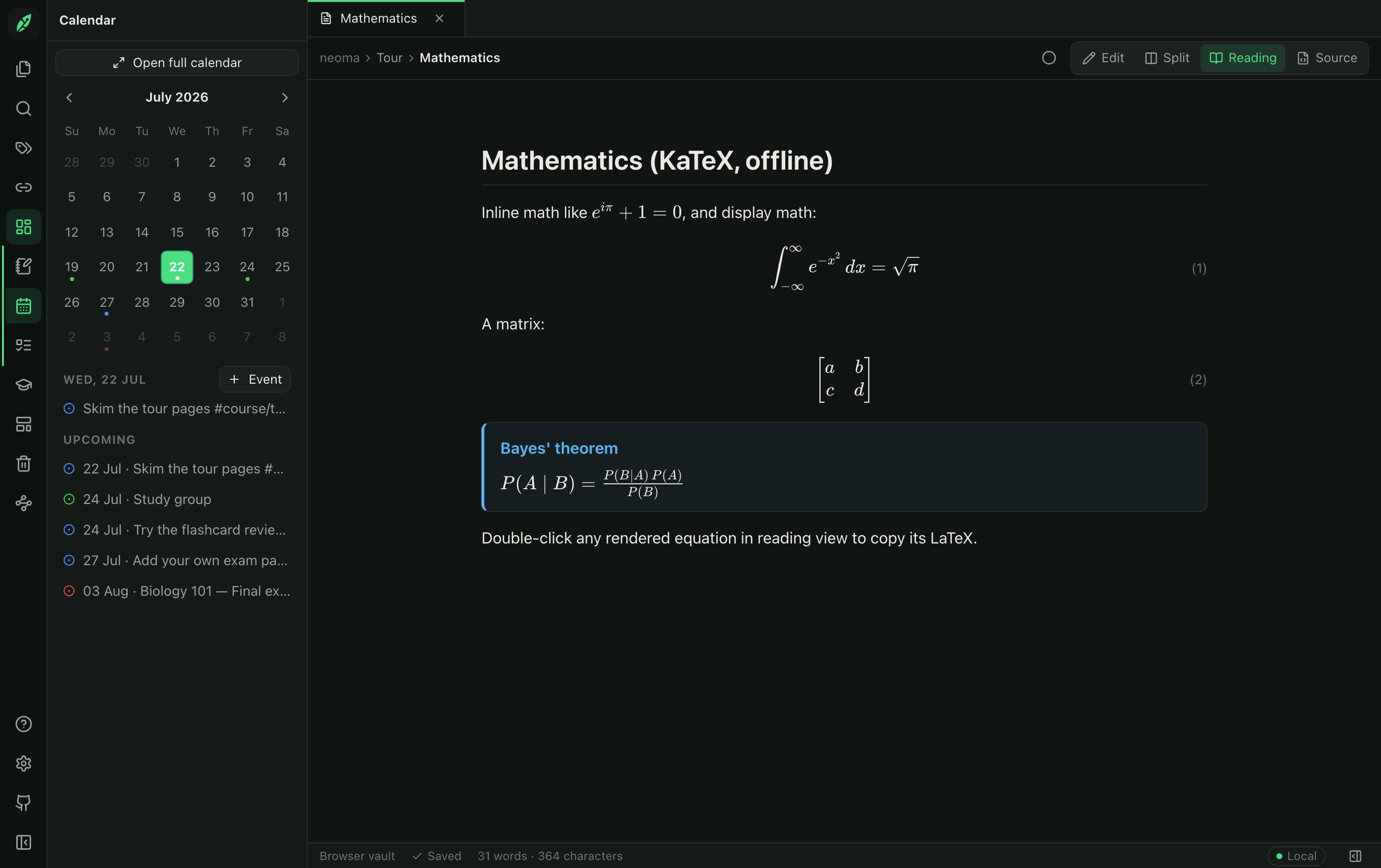Screen dimensions: 1381x868
Task: Toggle the right panel icon in status bar
Action: 1355,856
